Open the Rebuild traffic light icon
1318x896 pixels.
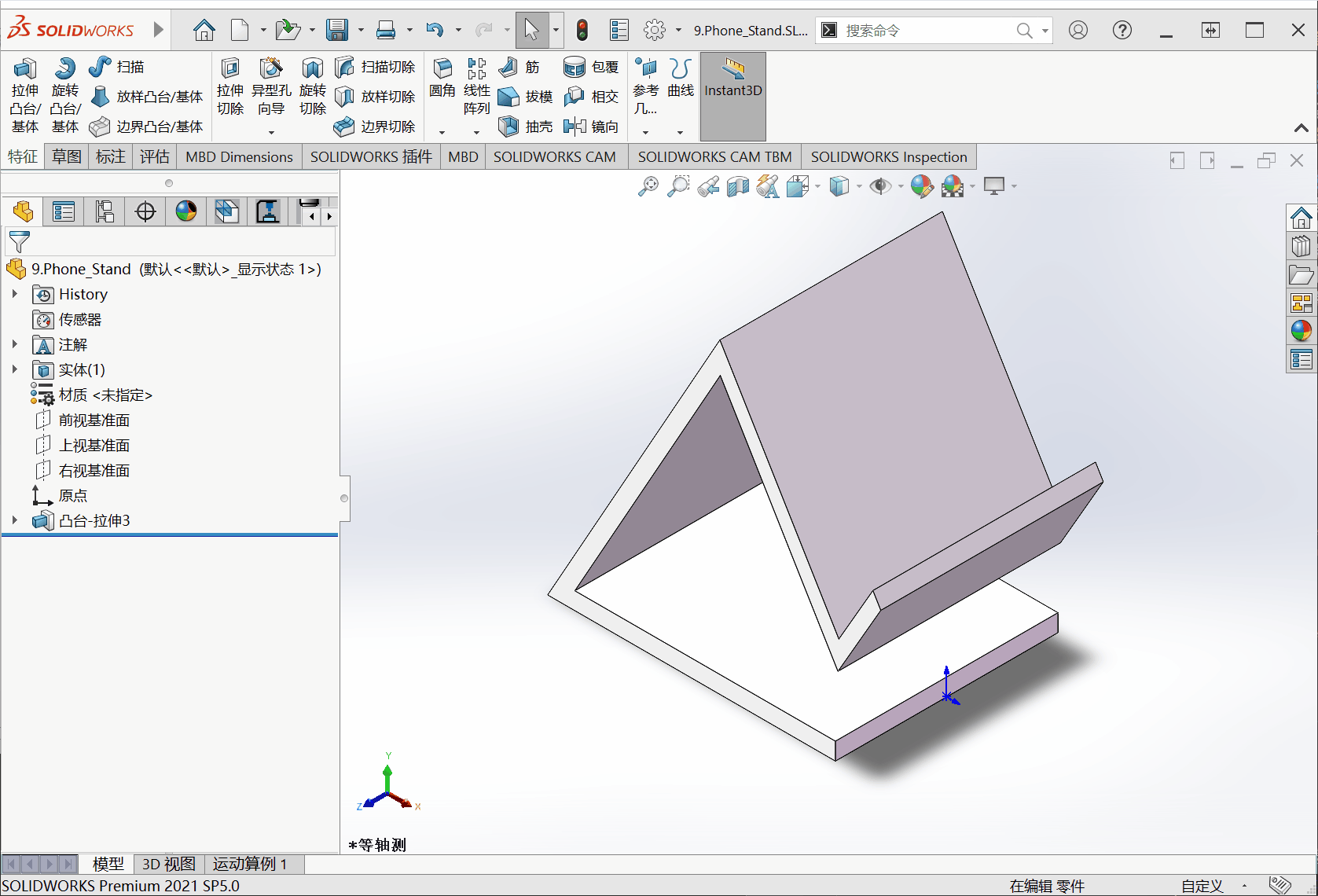click(582, 31)
